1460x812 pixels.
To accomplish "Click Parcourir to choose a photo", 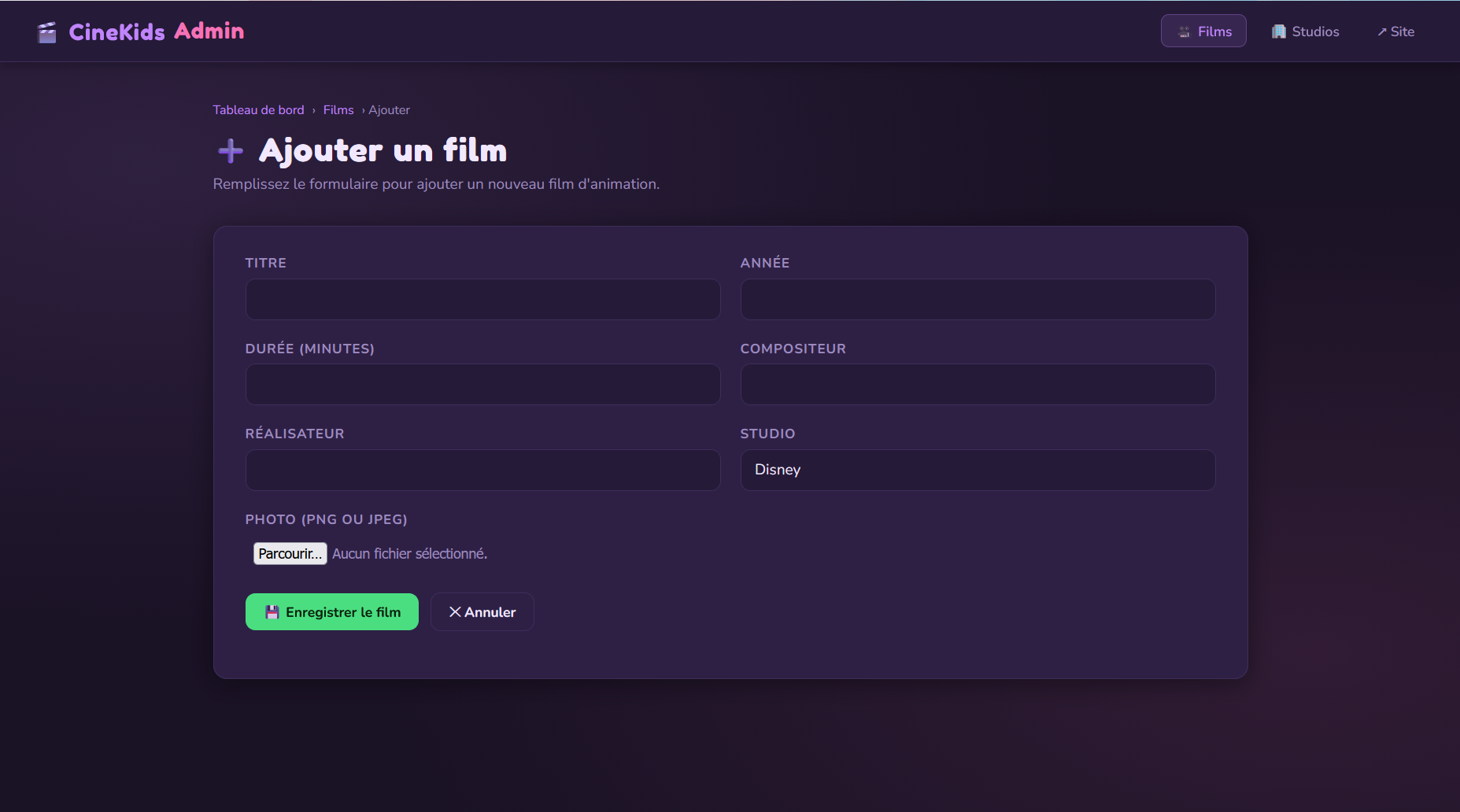I will click(x=290, y=554).
